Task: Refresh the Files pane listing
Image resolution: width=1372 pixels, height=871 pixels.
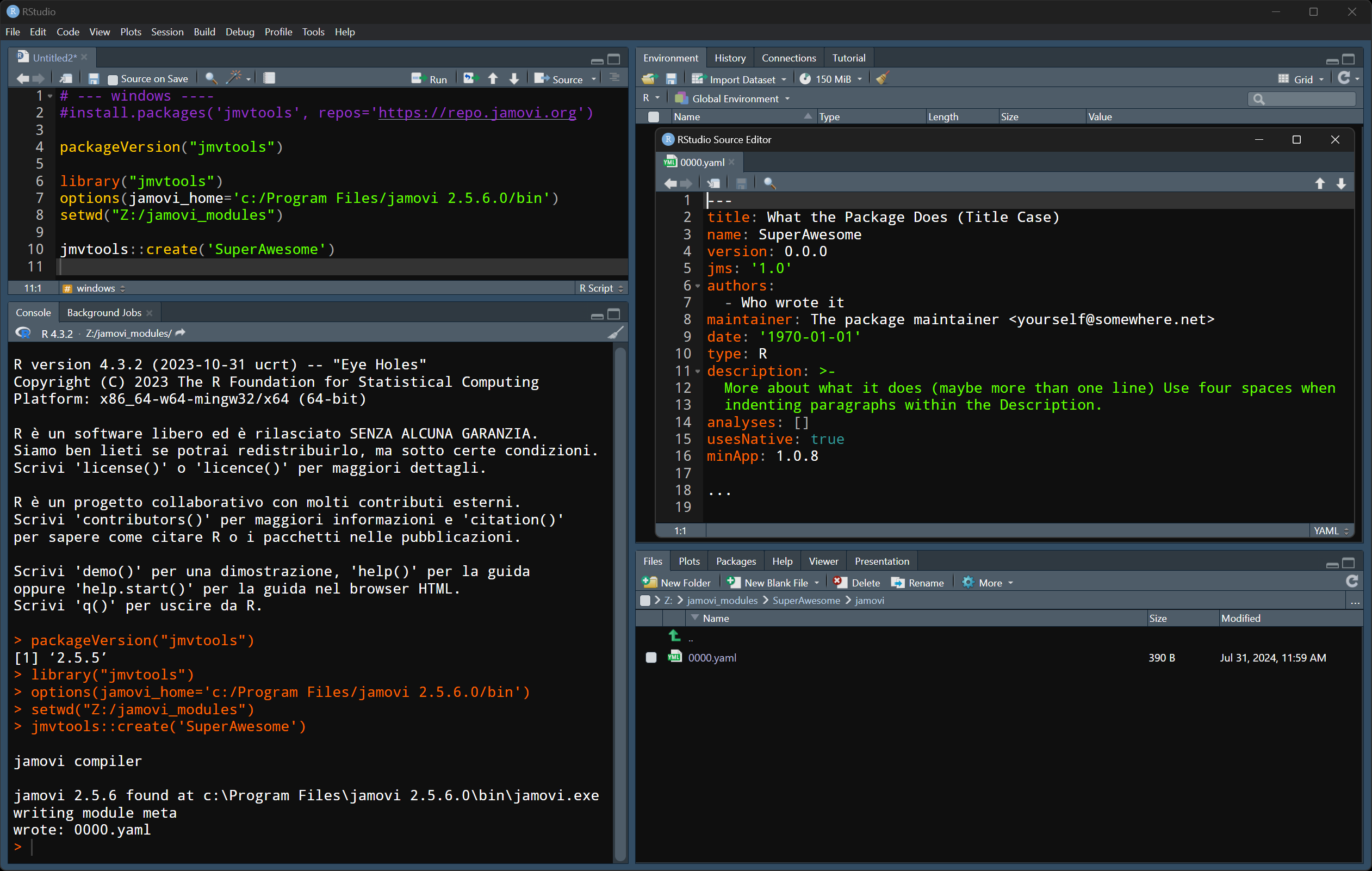Action: 1351,581
